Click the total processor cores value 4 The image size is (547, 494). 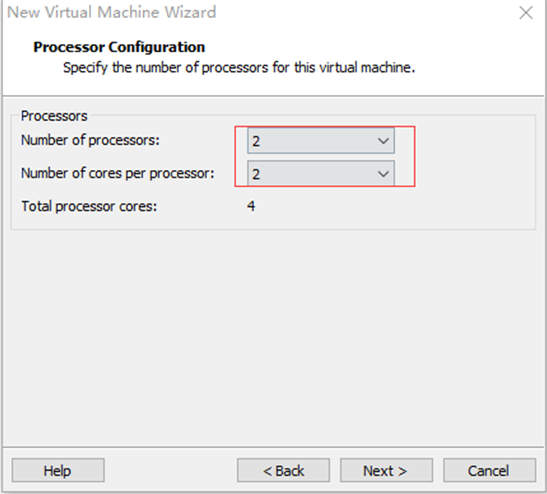(251, 206)
